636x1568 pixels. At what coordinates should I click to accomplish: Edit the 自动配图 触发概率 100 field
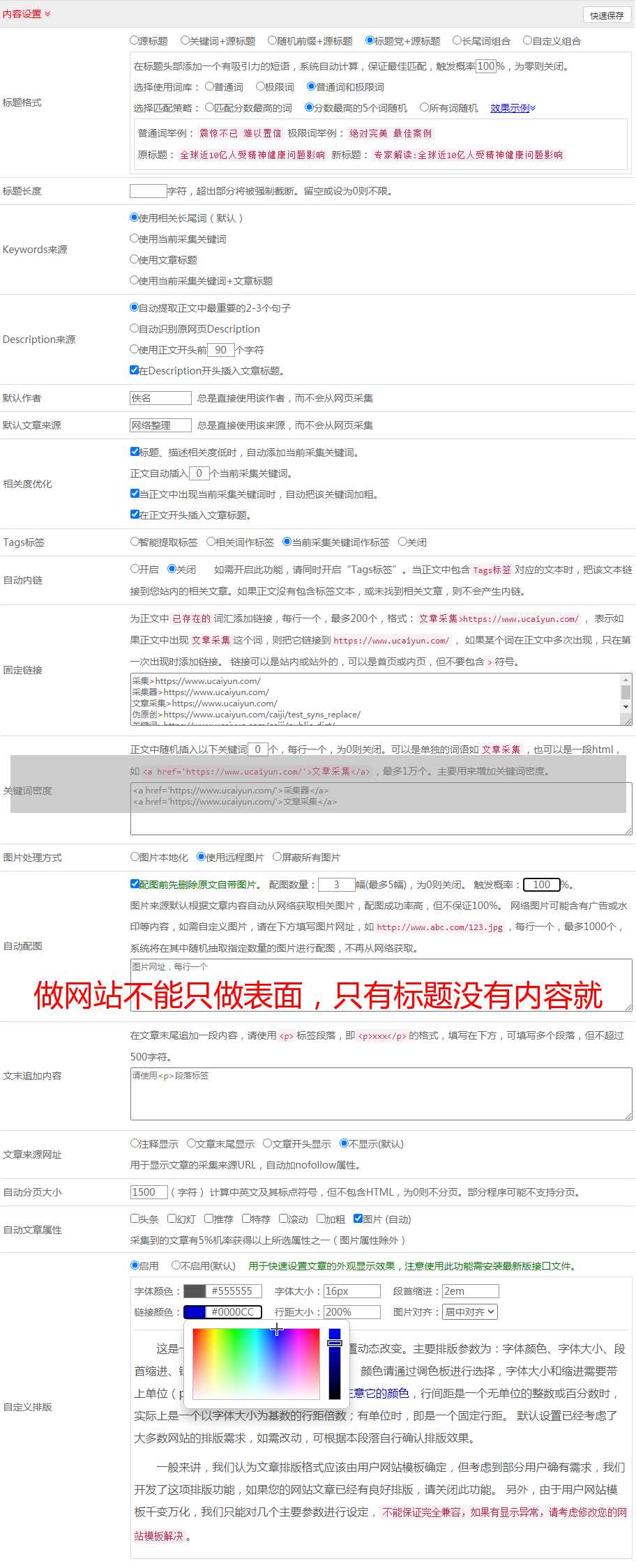(x=542, y=885)
